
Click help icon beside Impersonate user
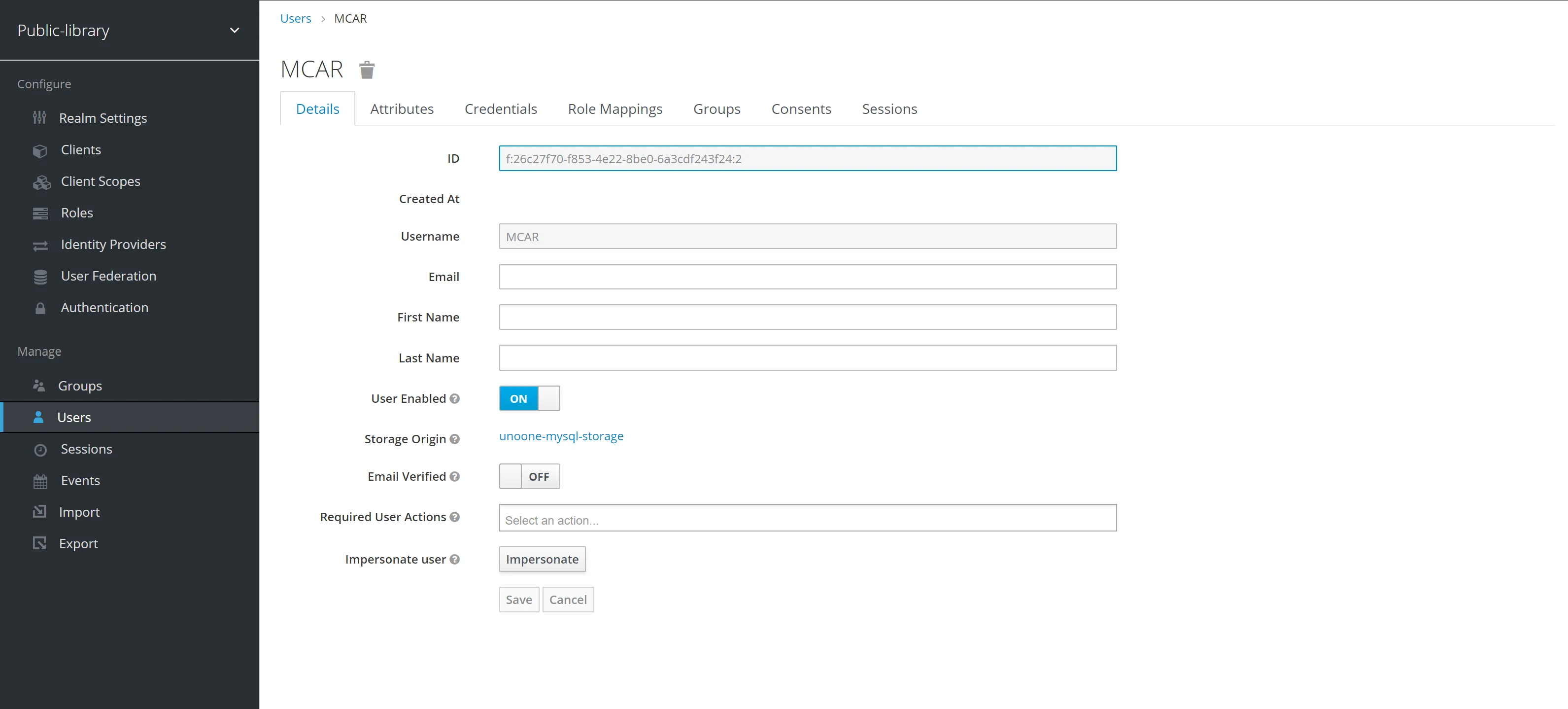point(455,559)
